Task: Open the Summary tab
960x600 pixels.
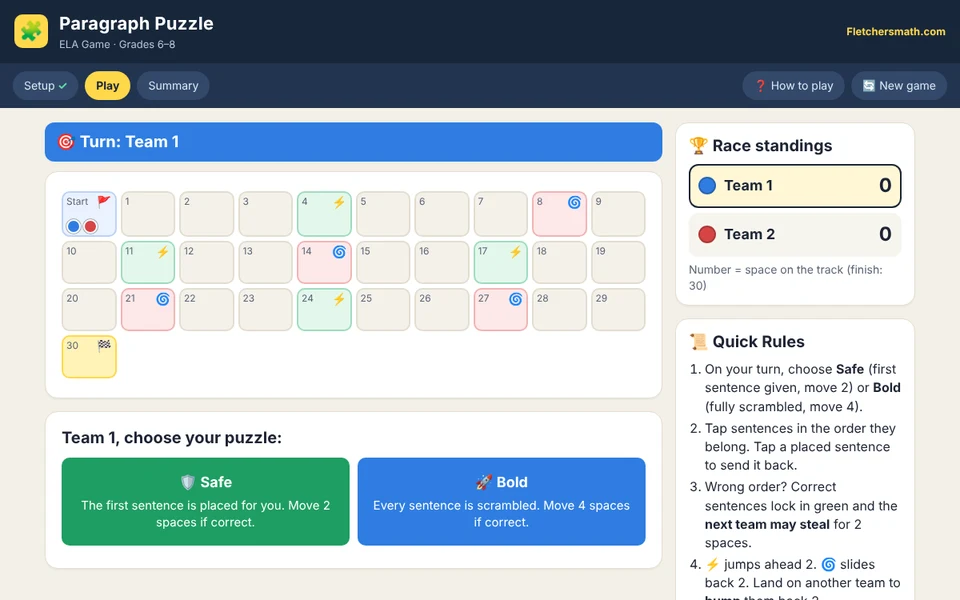Action: point(173,86)
